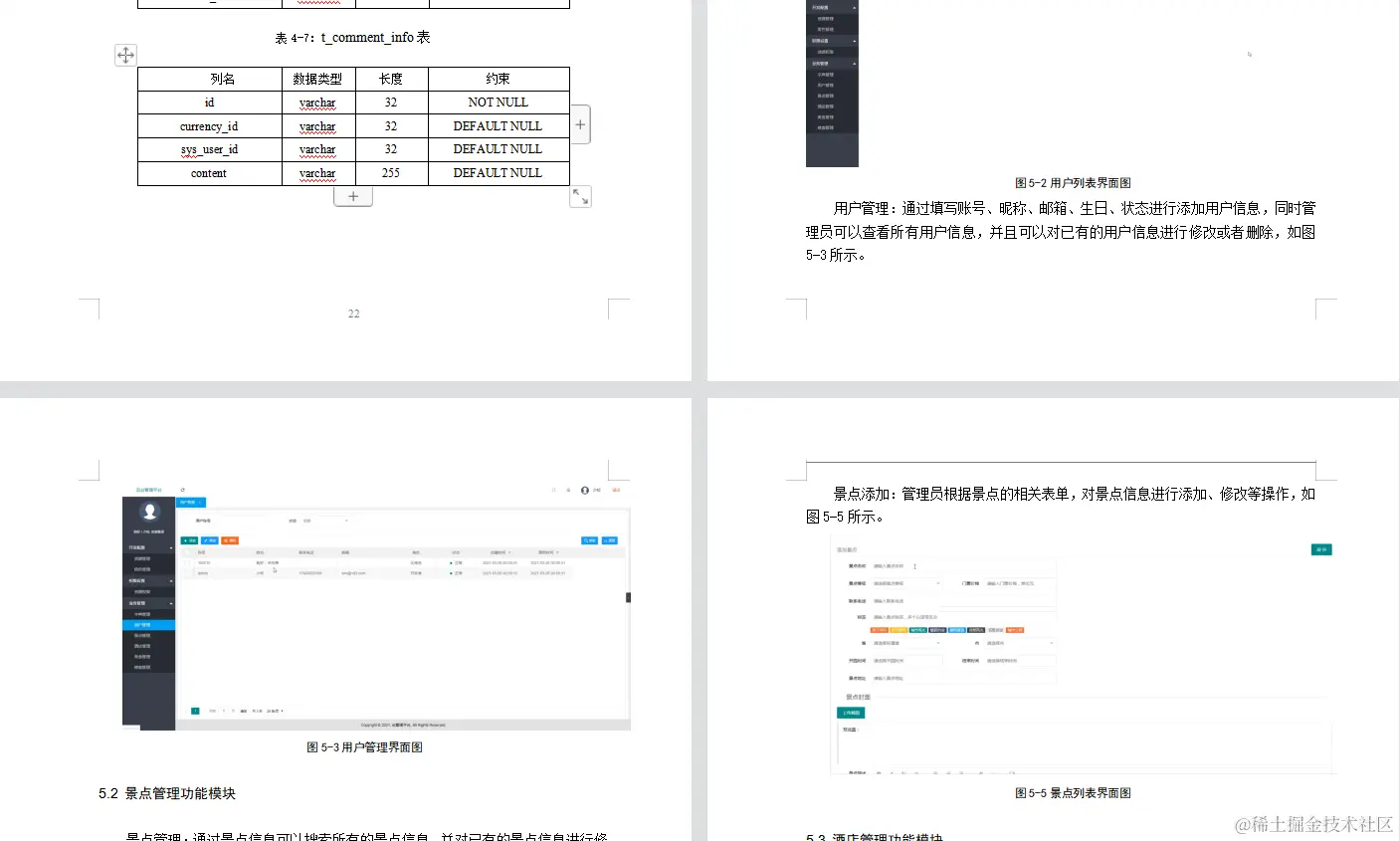This screenshot has height=841, width=1400.
Task: Click varchar in the content row
Action: point(317,173)
